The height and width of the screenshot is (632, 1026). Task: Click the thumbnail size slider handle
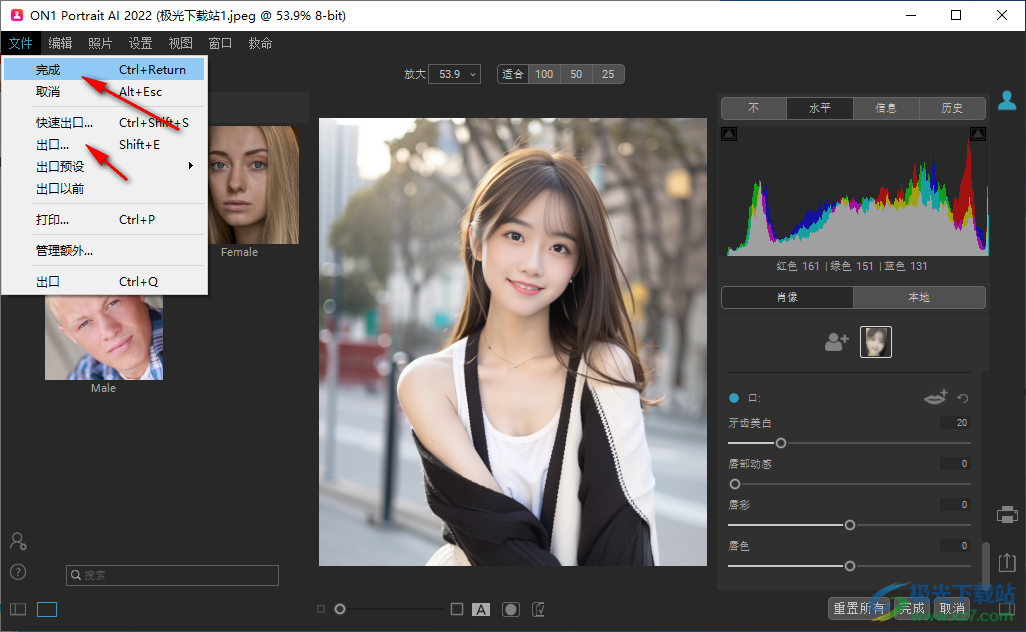340,609
